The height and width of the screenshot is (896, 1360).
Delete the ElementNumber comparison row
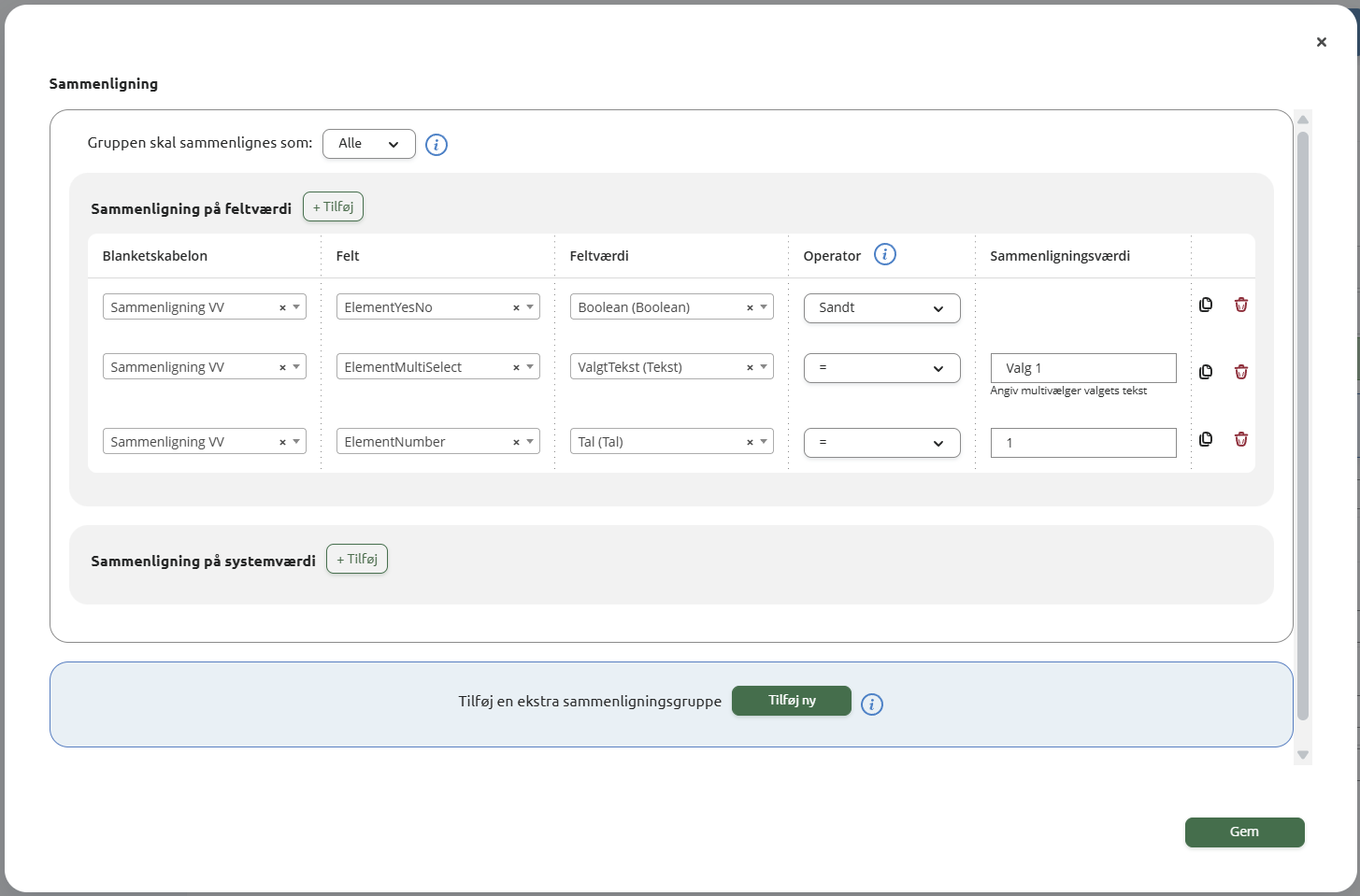[x=1241, y=439]
